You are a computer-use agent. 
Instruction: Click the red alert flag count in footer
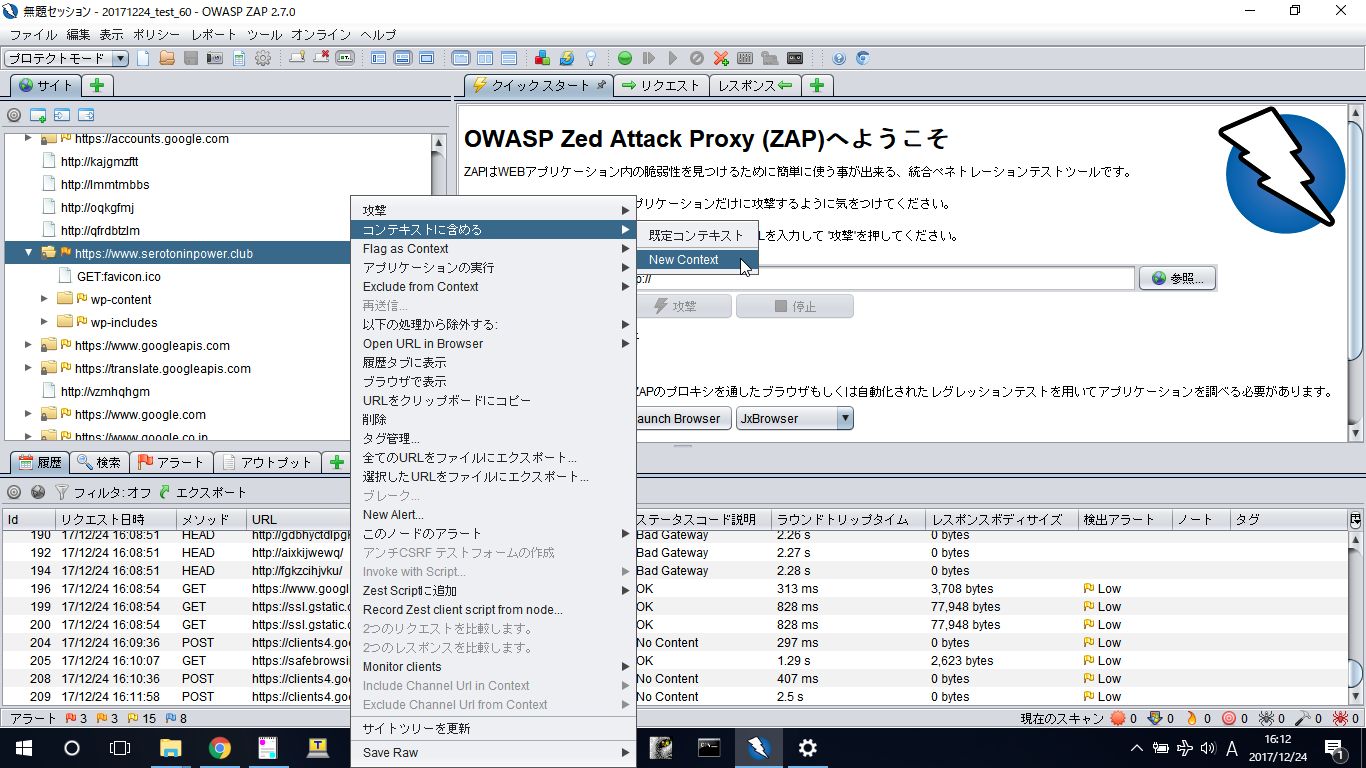click(76, 718)
